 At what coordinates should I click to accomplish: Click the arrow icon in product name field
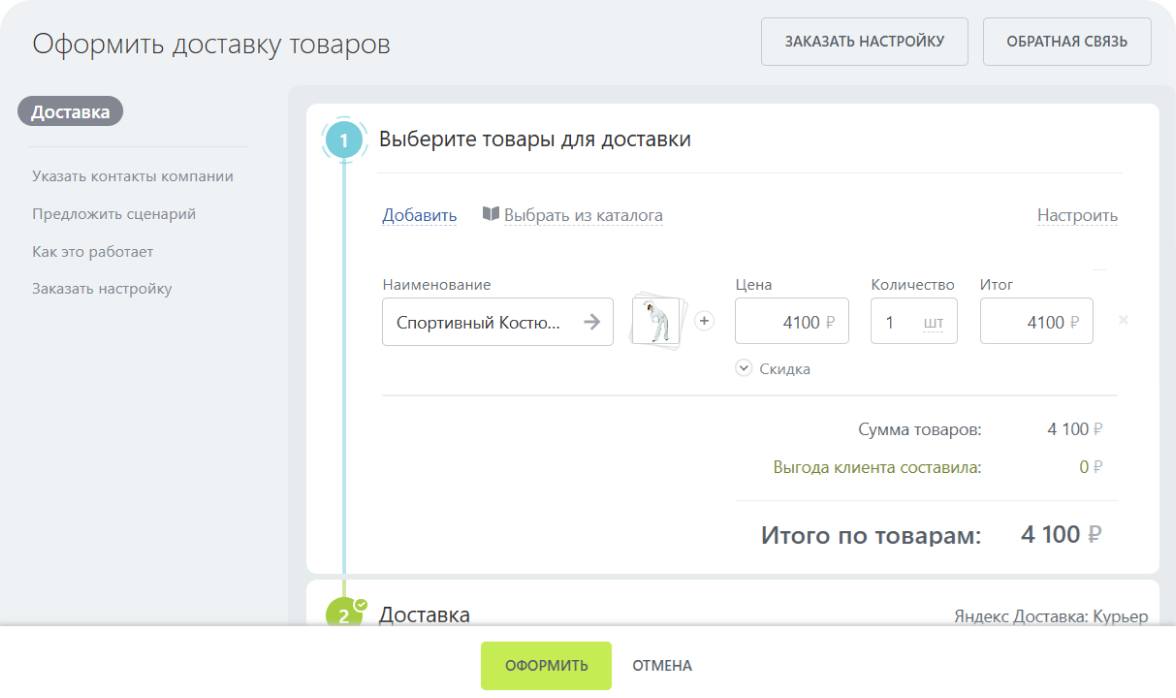pyautogui.click(x=592, y=322)
